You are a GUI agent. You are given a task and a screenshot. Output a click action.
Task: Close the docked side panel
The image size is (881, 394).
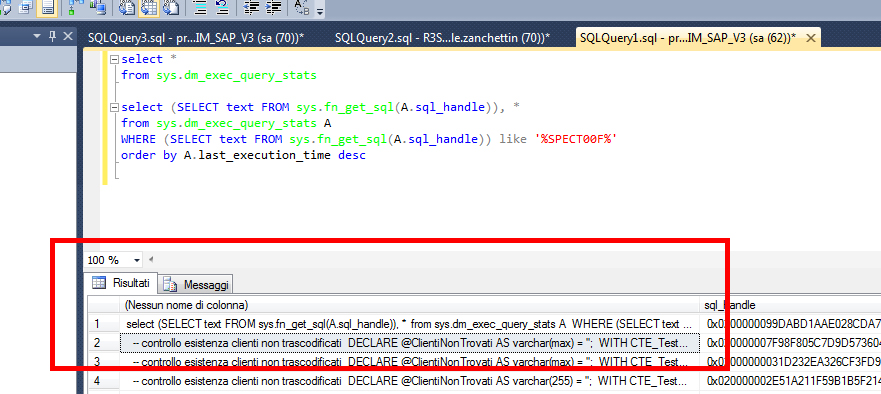point(67,36)
